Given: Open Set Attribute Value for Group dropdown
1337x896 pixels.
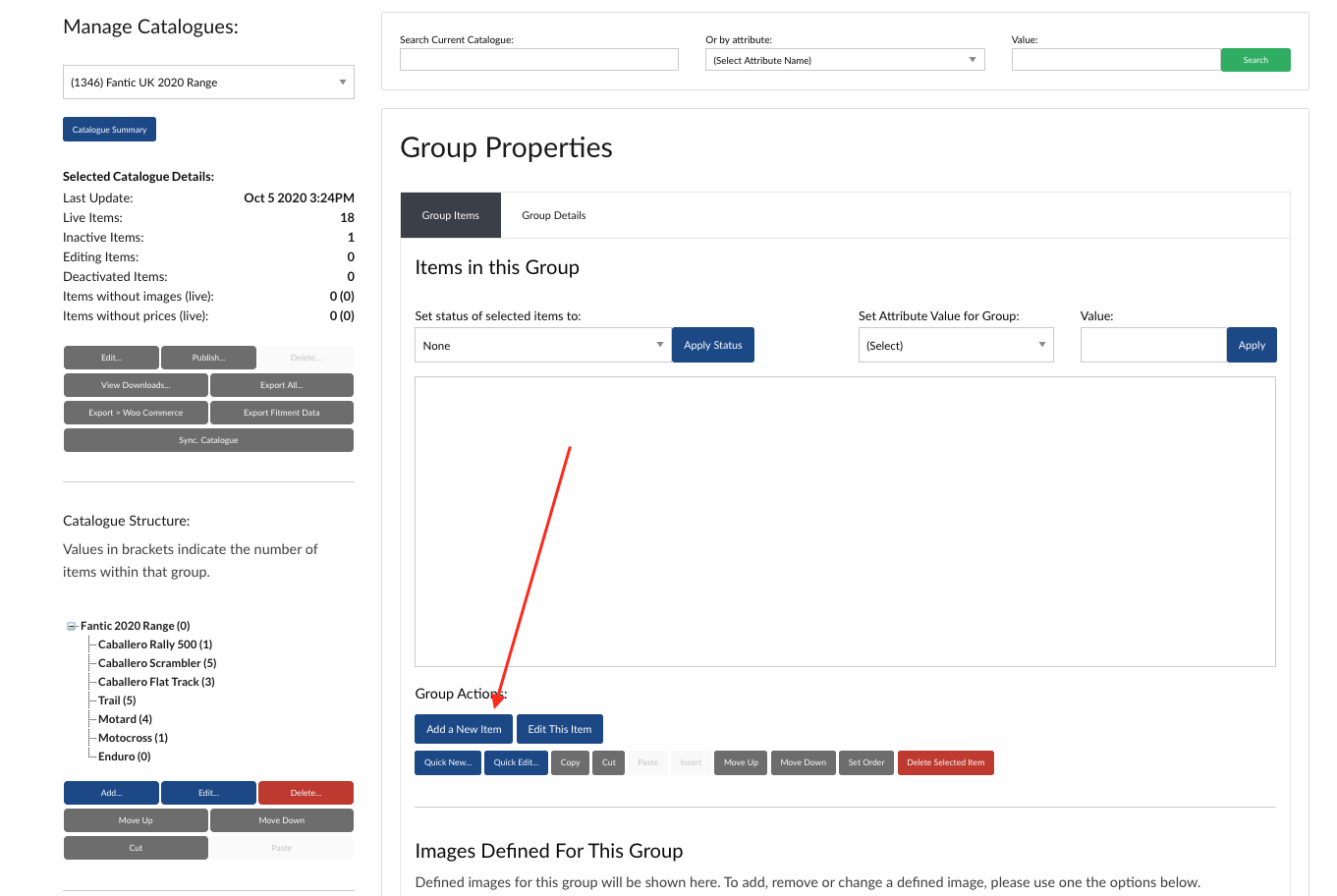Looking at the screenshot, I should pos(955,346).
